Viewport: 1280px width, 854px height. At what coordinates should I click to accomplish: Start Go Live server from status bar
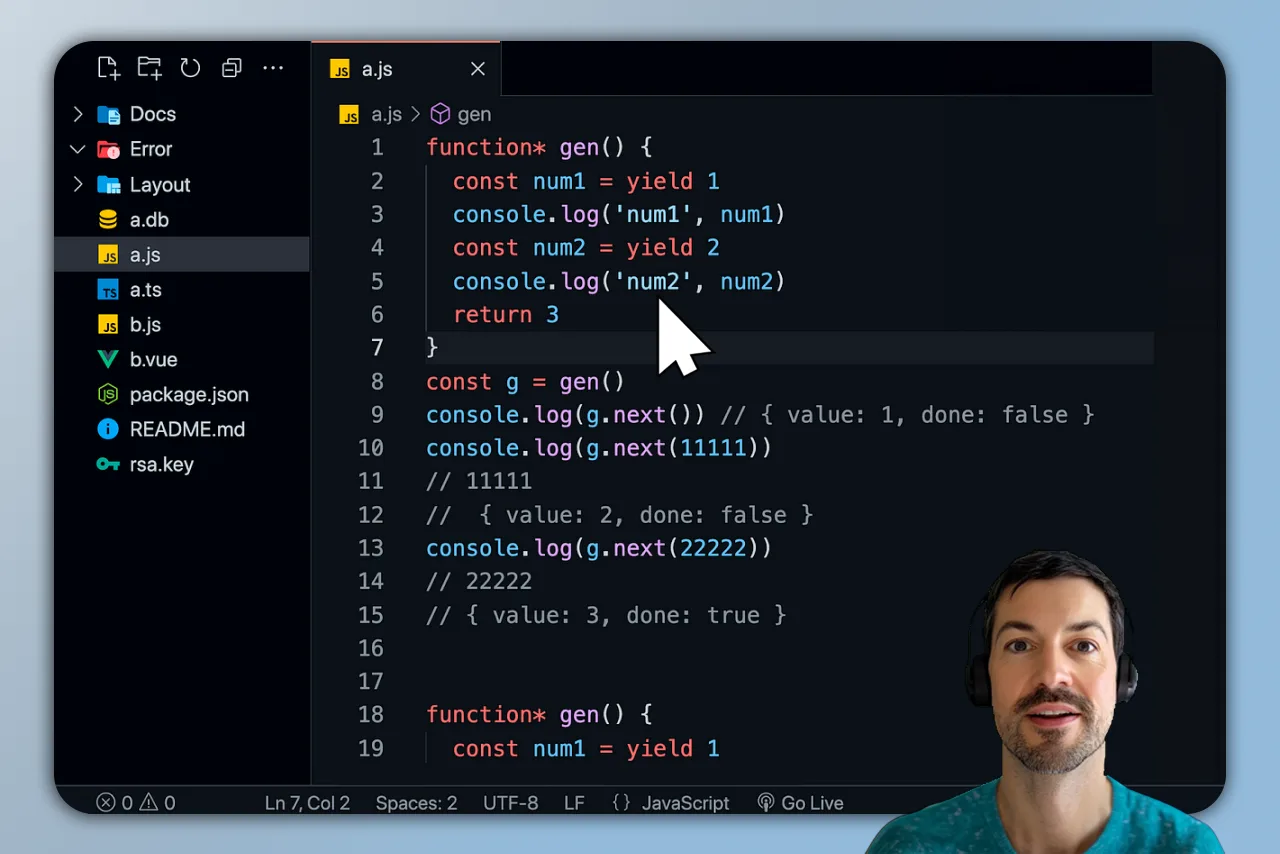pos(800,803)
